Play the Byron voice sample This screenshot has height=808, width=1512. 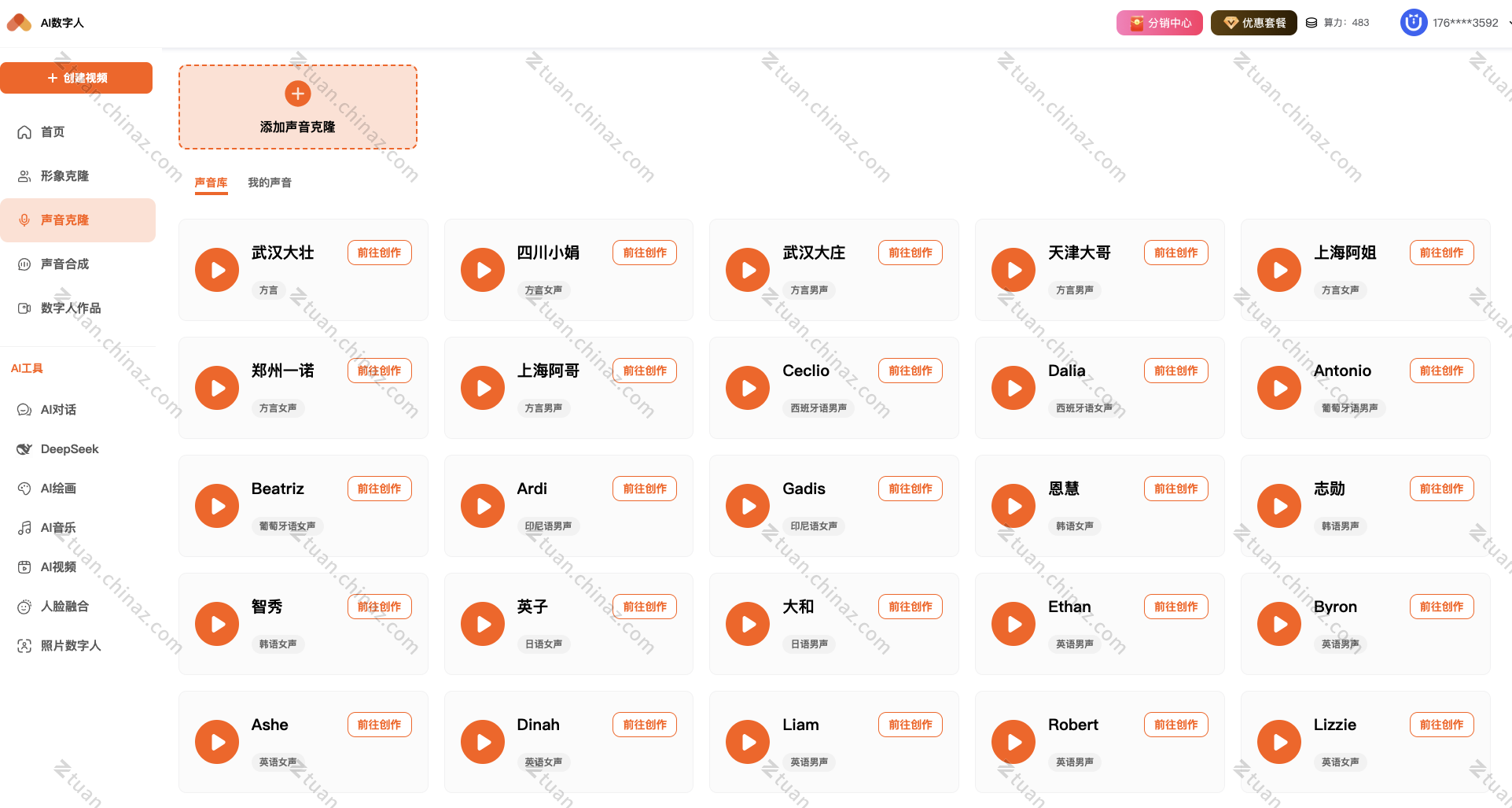coord(1279,624)
